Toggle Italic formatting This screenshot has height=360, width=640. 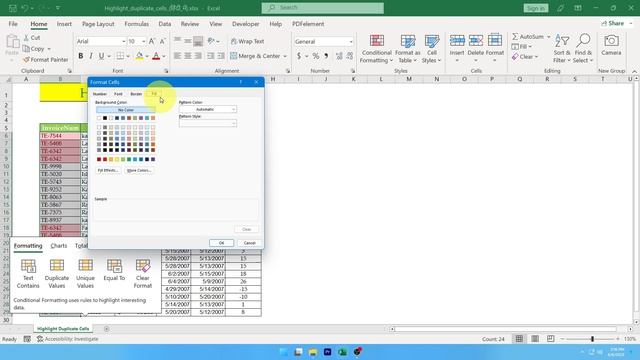coord(91,56)
